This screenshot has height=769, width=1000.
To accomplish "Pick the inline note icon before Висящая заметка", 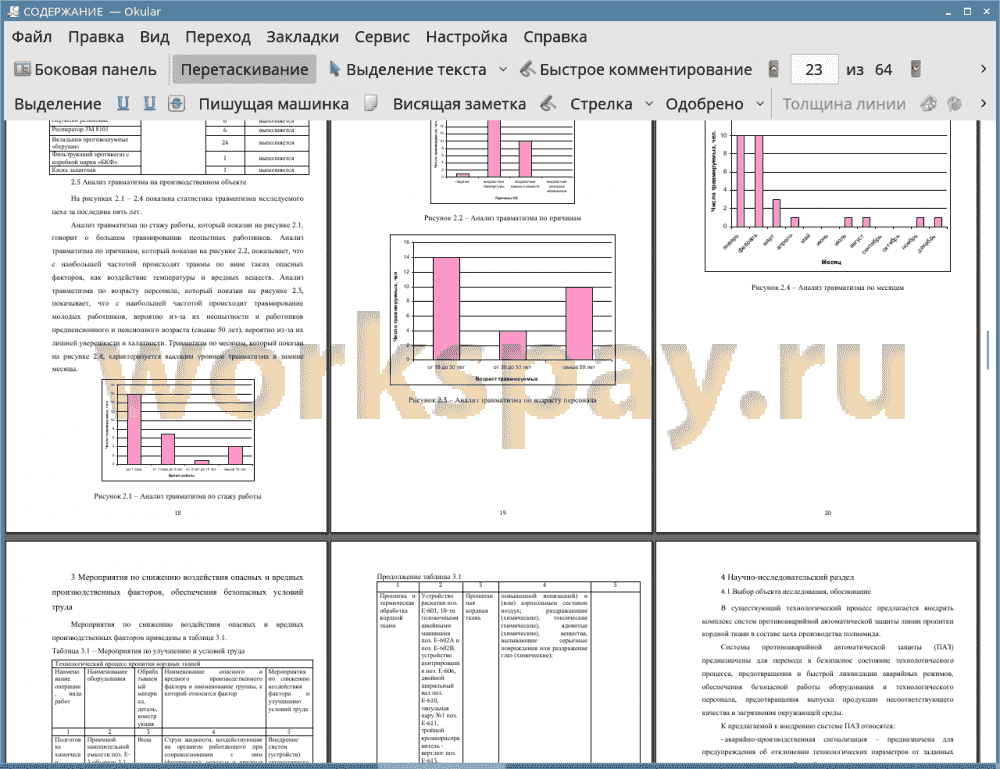I will click(371, 104).
